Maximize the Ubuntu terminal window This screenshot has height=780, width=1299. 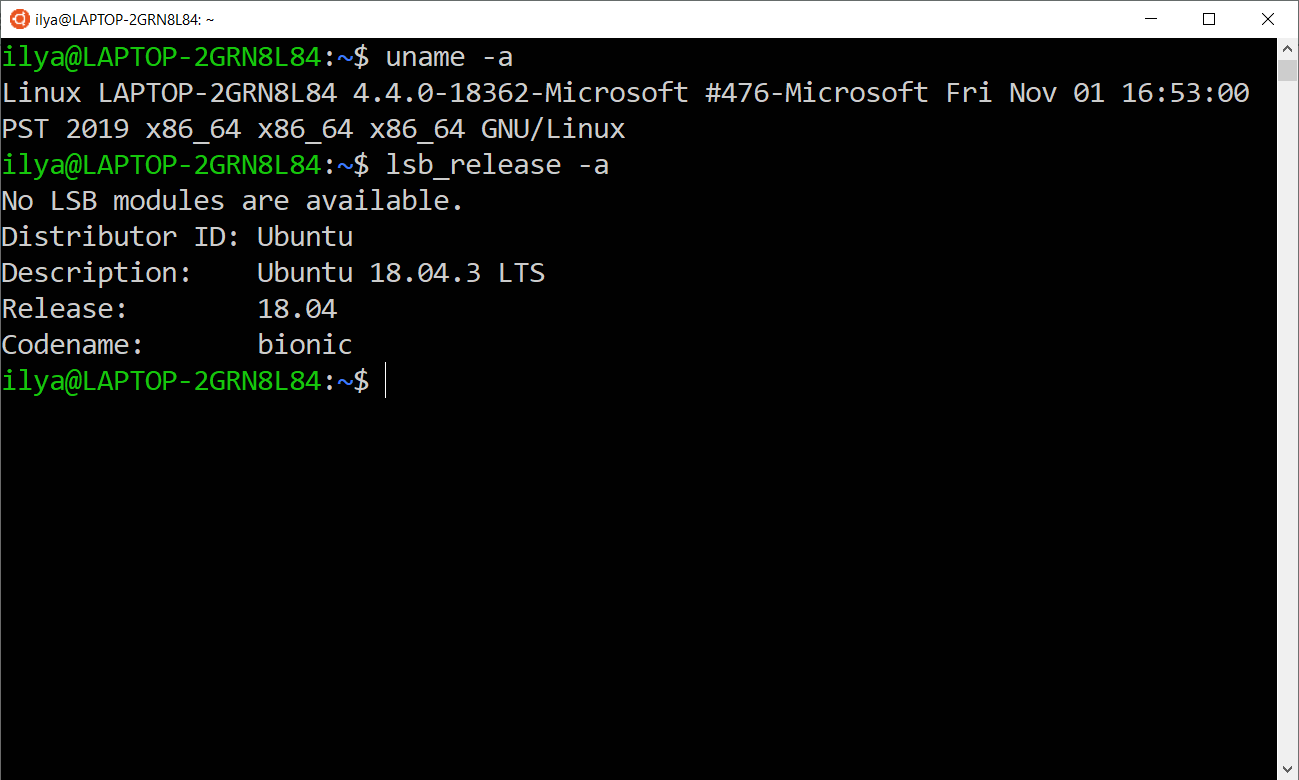coord(1209,19)
